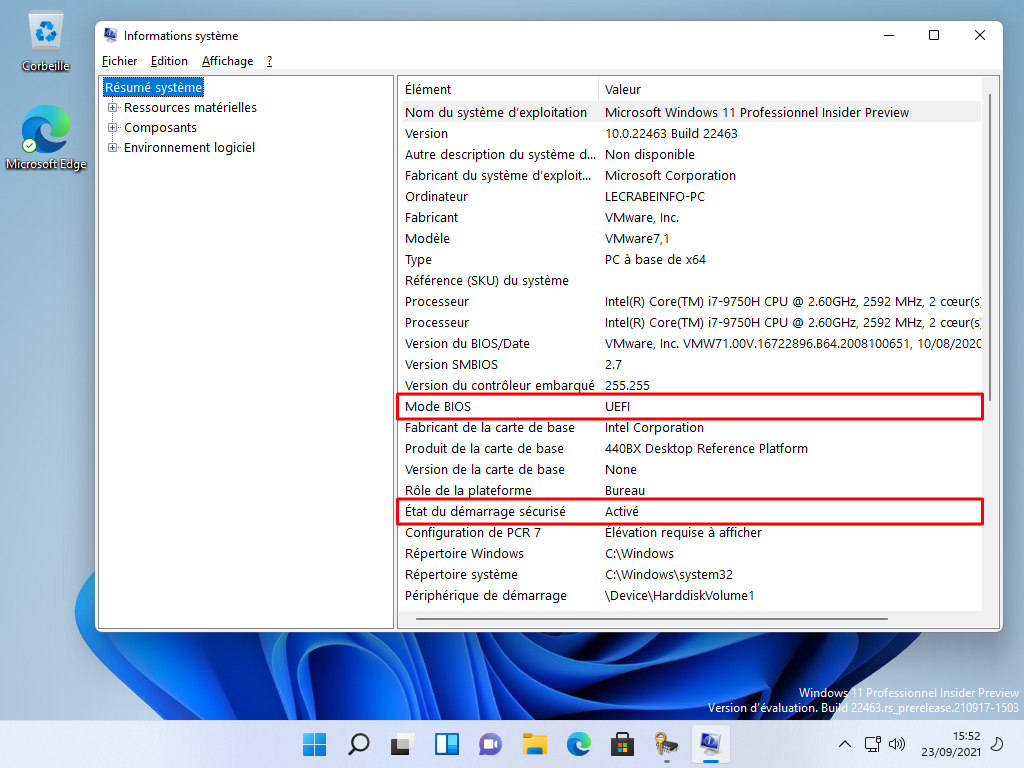Screen dimensions: 1024x768
Task: Expand the Composants node
Action: 112,127
